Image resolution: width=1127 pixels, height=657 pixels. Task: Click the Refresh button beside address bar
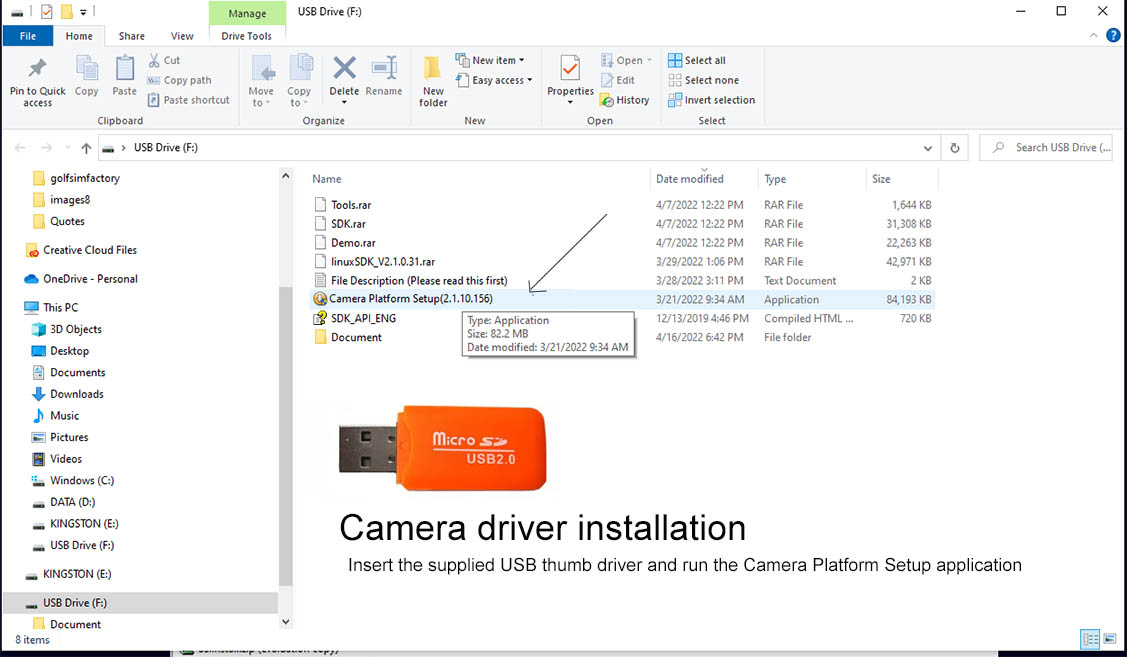pos(955,148)
